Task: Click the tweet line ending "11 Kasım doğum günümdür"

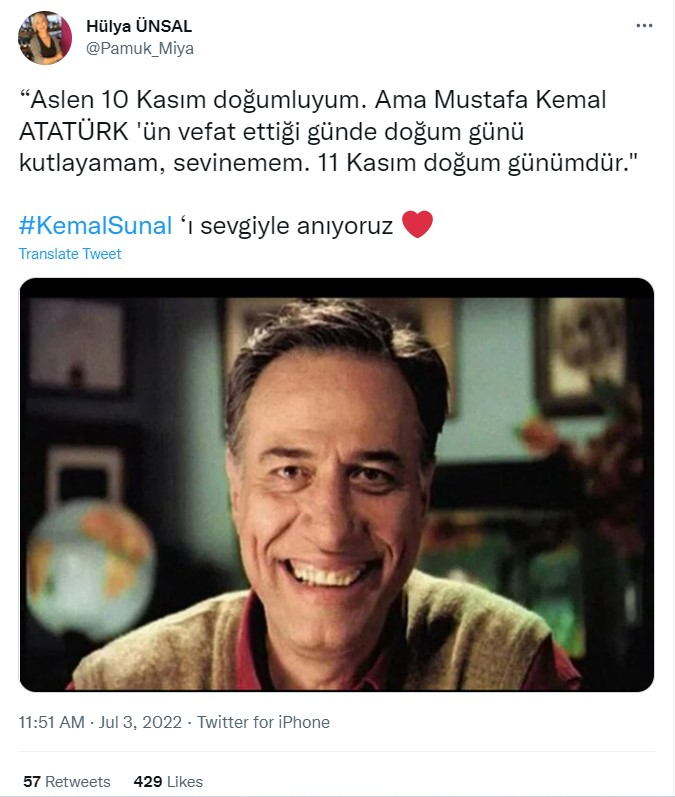Action: [328, 163]
